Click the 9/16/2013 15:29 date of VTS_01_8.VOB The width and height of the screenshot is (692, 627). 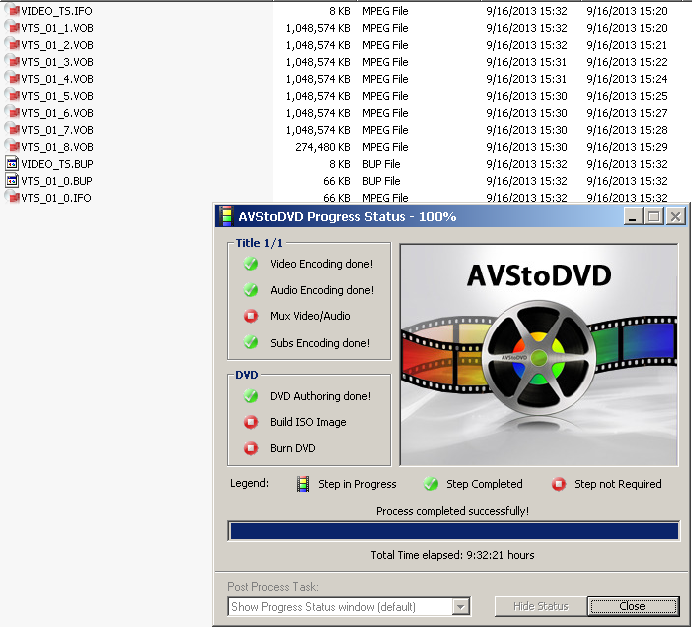[x=627, y=147]
